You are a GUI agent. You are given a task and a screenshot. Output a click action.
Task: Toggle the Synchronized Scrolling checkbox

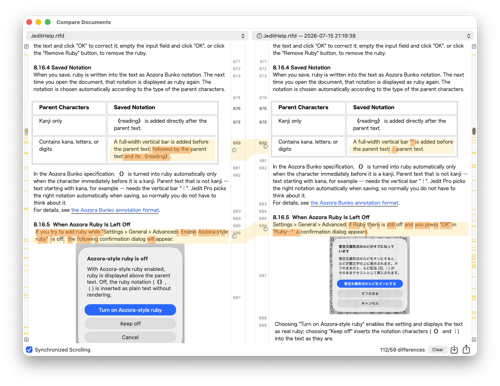(x=29, y=350)
